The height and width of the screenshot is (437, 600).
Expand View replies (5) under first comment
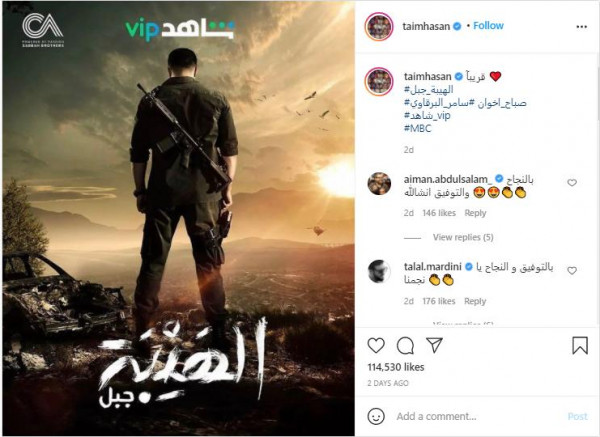463,237
